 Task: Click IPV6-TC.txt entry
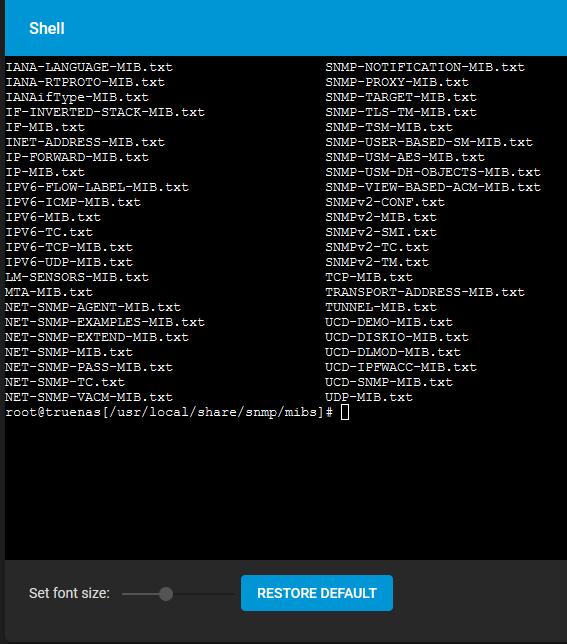coord(49,232)
